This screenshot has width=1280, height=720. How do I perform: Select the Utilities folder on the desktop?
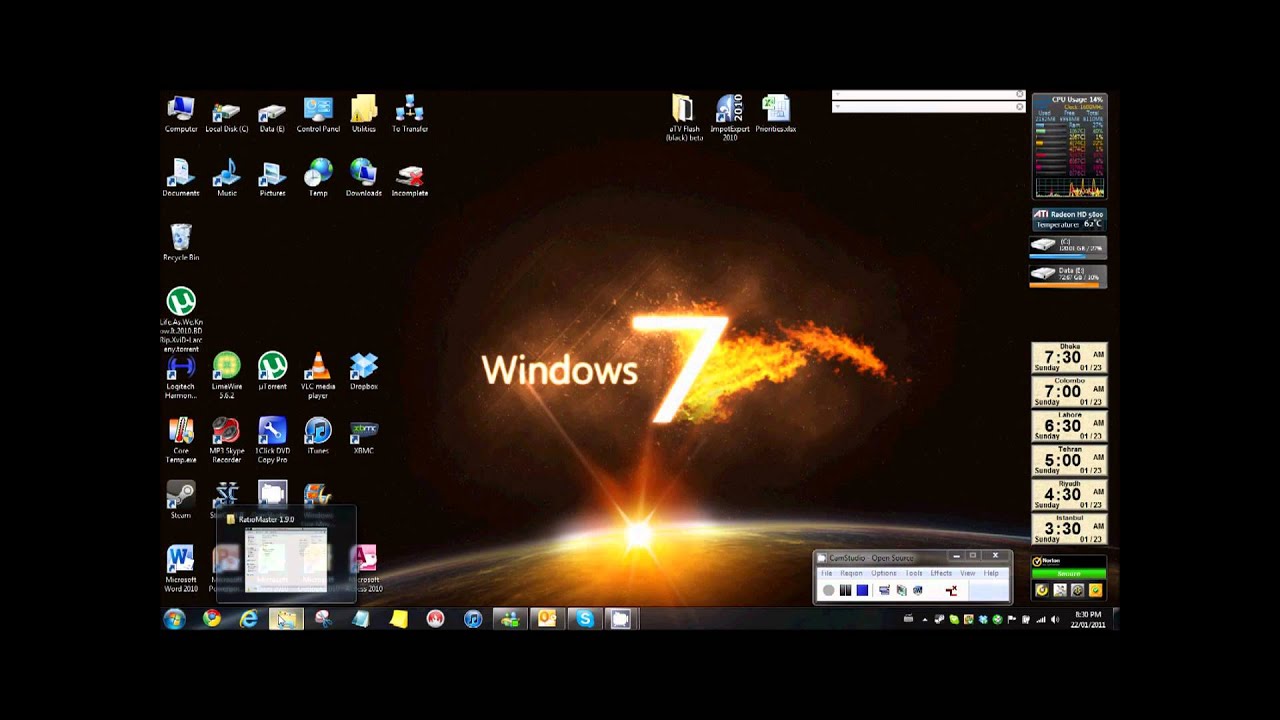(364, 115)
